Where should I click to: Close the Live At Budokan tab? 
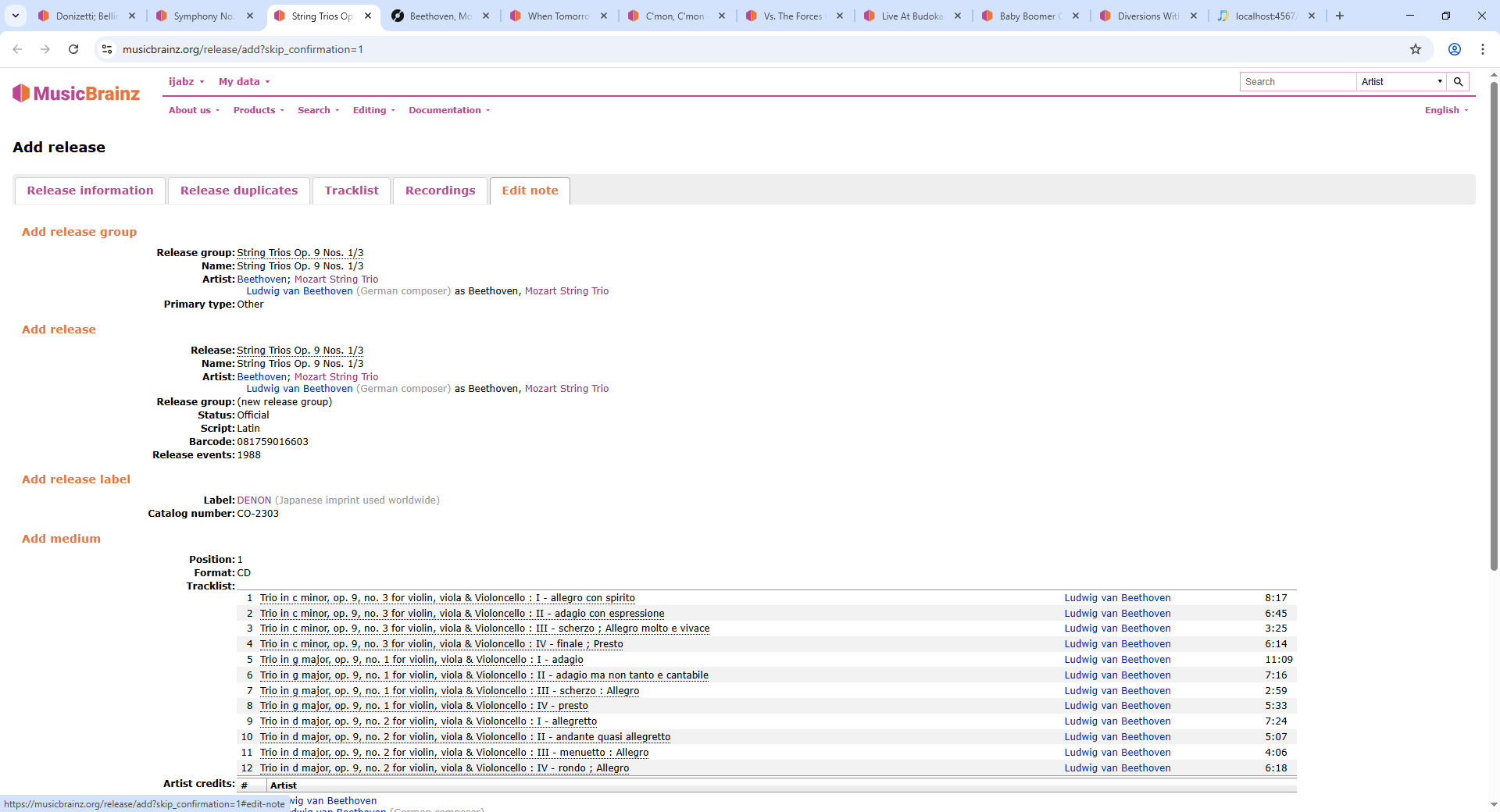click(x=958, y=16)
